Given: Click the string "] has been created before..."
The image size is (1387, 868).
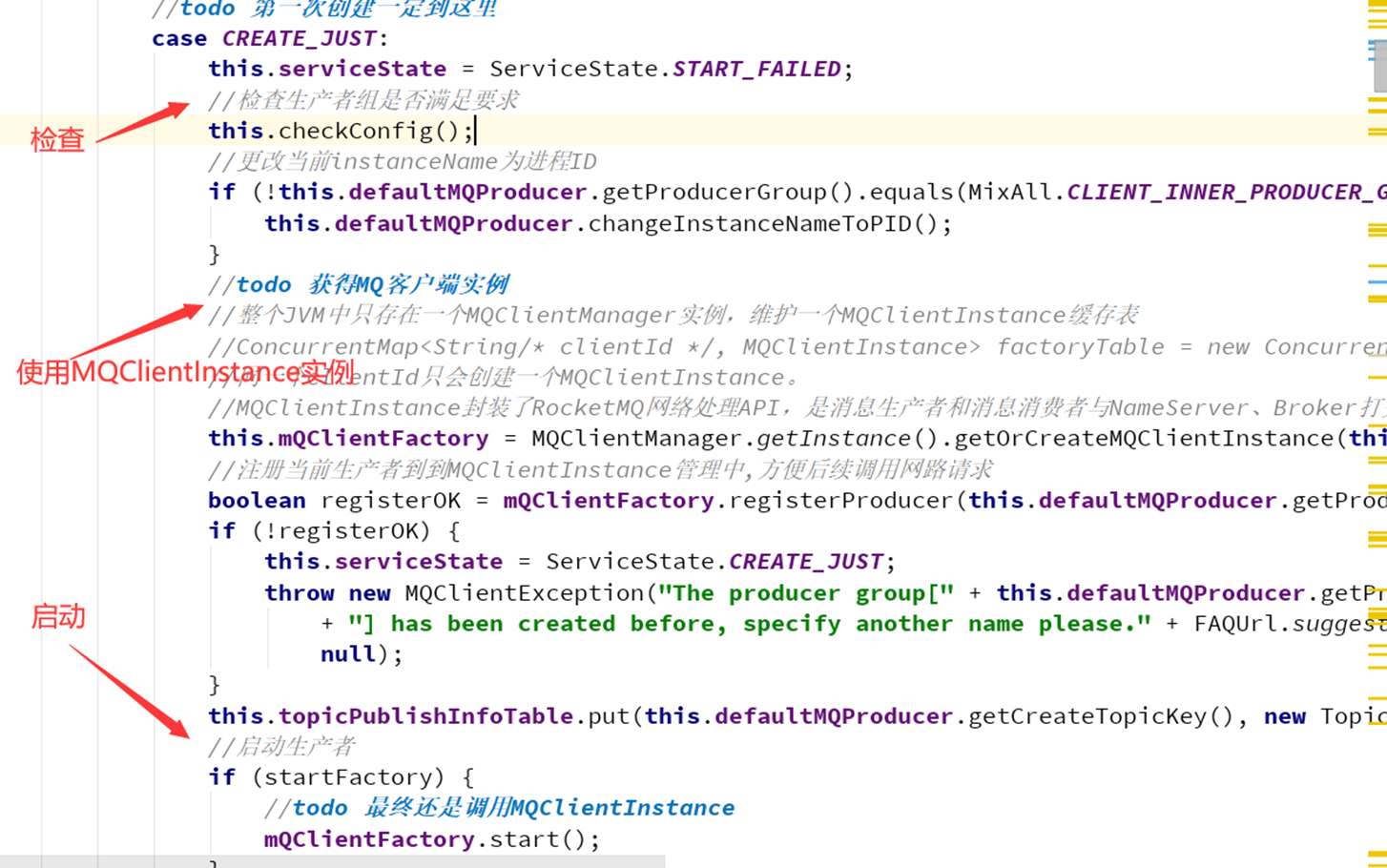Looking at the screenshot, I should click(750, 623).
